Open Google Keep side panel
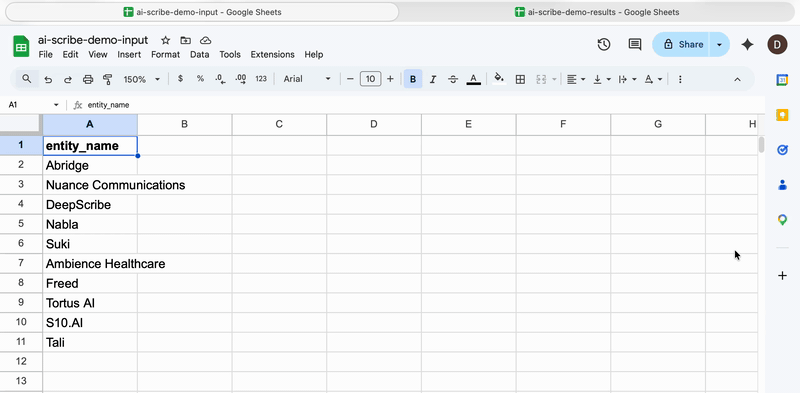Viewport: 800px width, 393px height. click(782, 115)
